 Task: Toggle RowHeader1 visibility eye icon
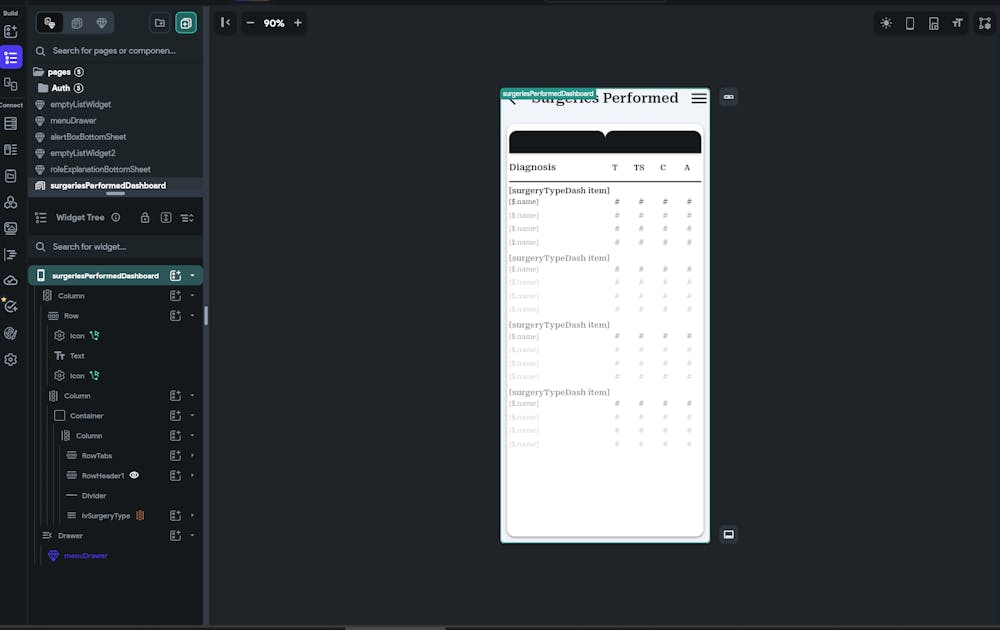coord(134,475)
